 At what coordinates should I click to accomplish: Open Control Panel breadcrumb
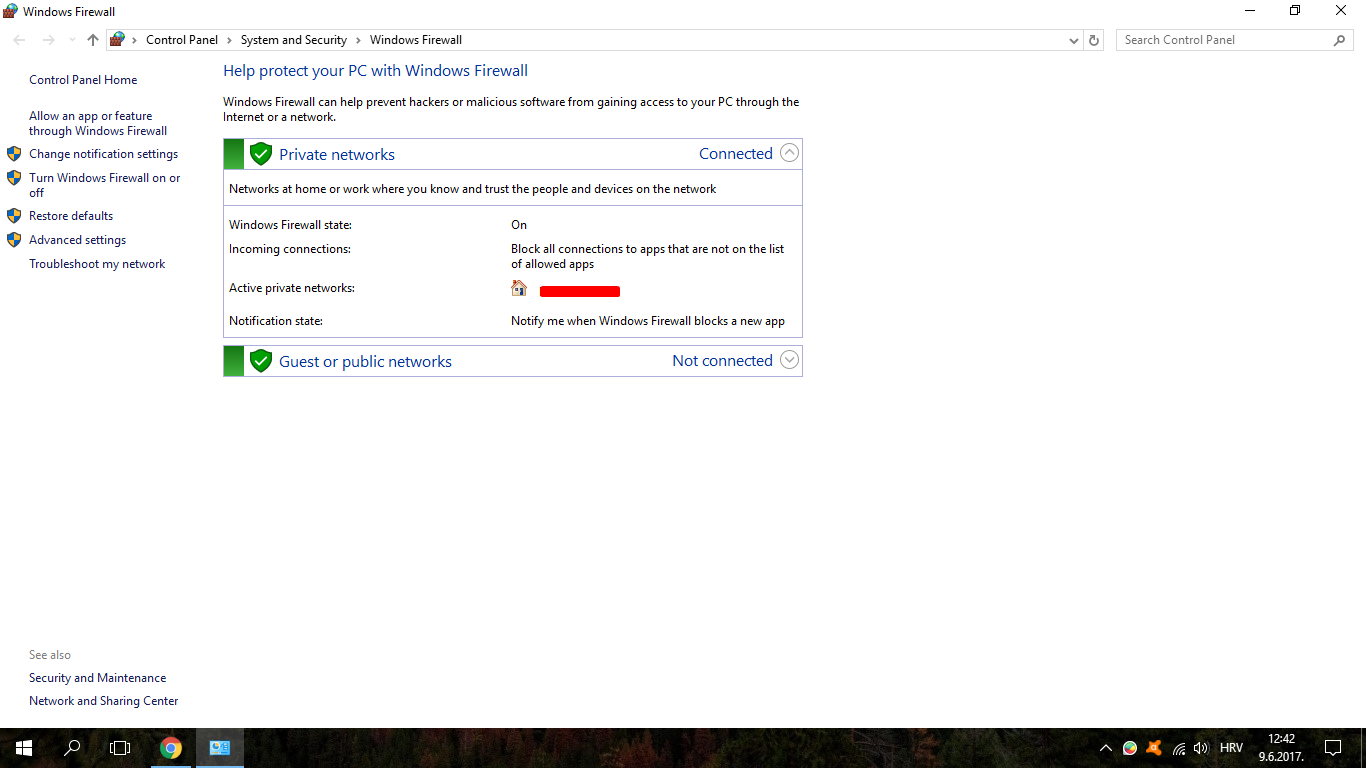click(182, 40)
